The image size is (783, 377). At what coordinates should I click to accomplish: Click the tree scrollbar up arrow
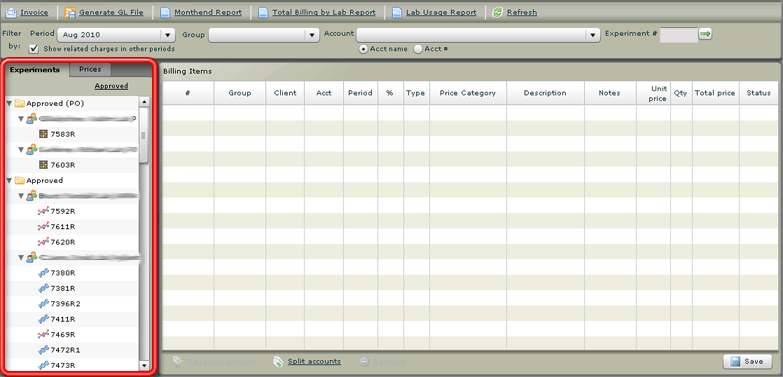(144, 101)
